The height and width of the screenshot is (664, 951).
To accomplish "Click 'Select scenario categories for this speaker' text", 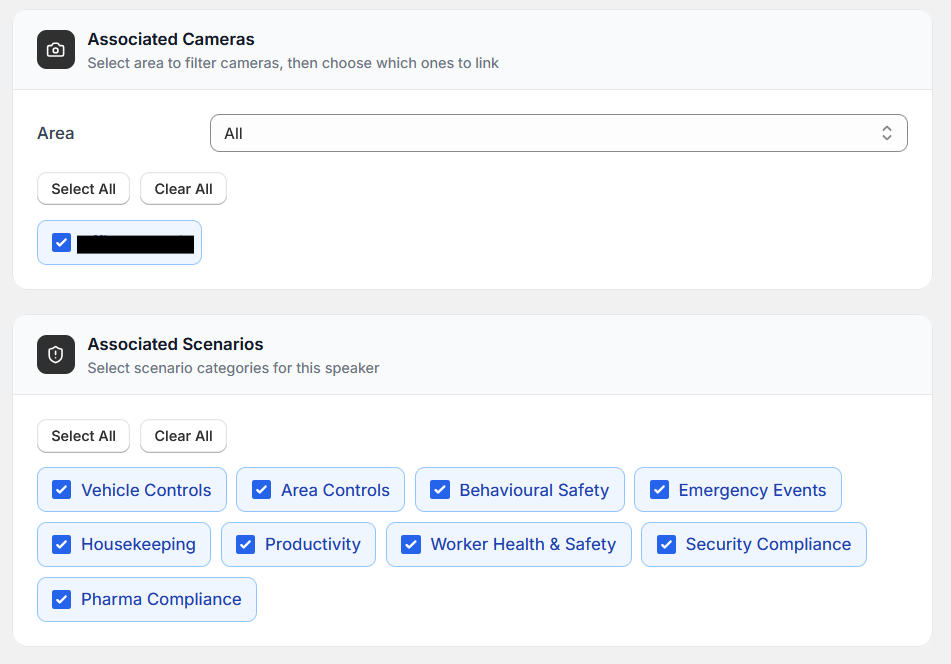I will (234, 368).
